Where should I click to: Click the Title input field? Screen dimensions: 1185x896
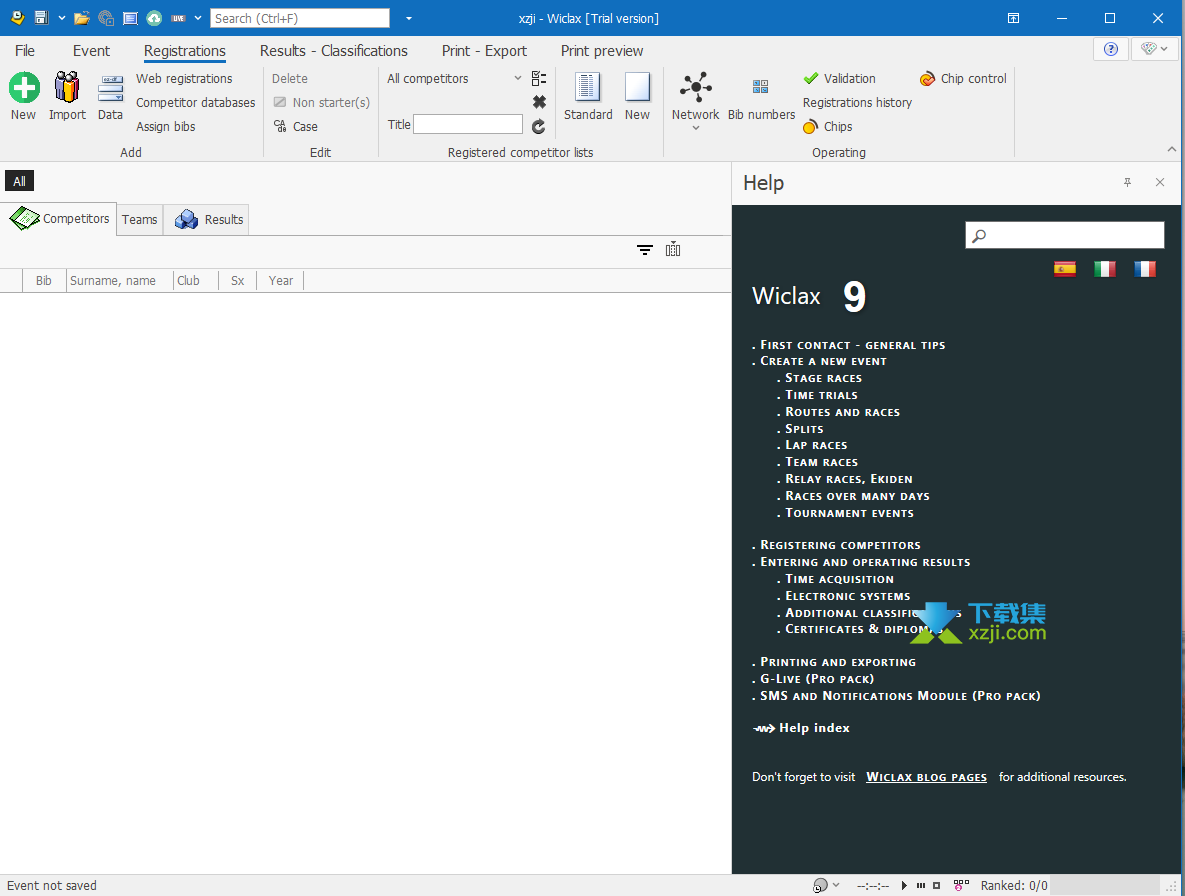468,125
